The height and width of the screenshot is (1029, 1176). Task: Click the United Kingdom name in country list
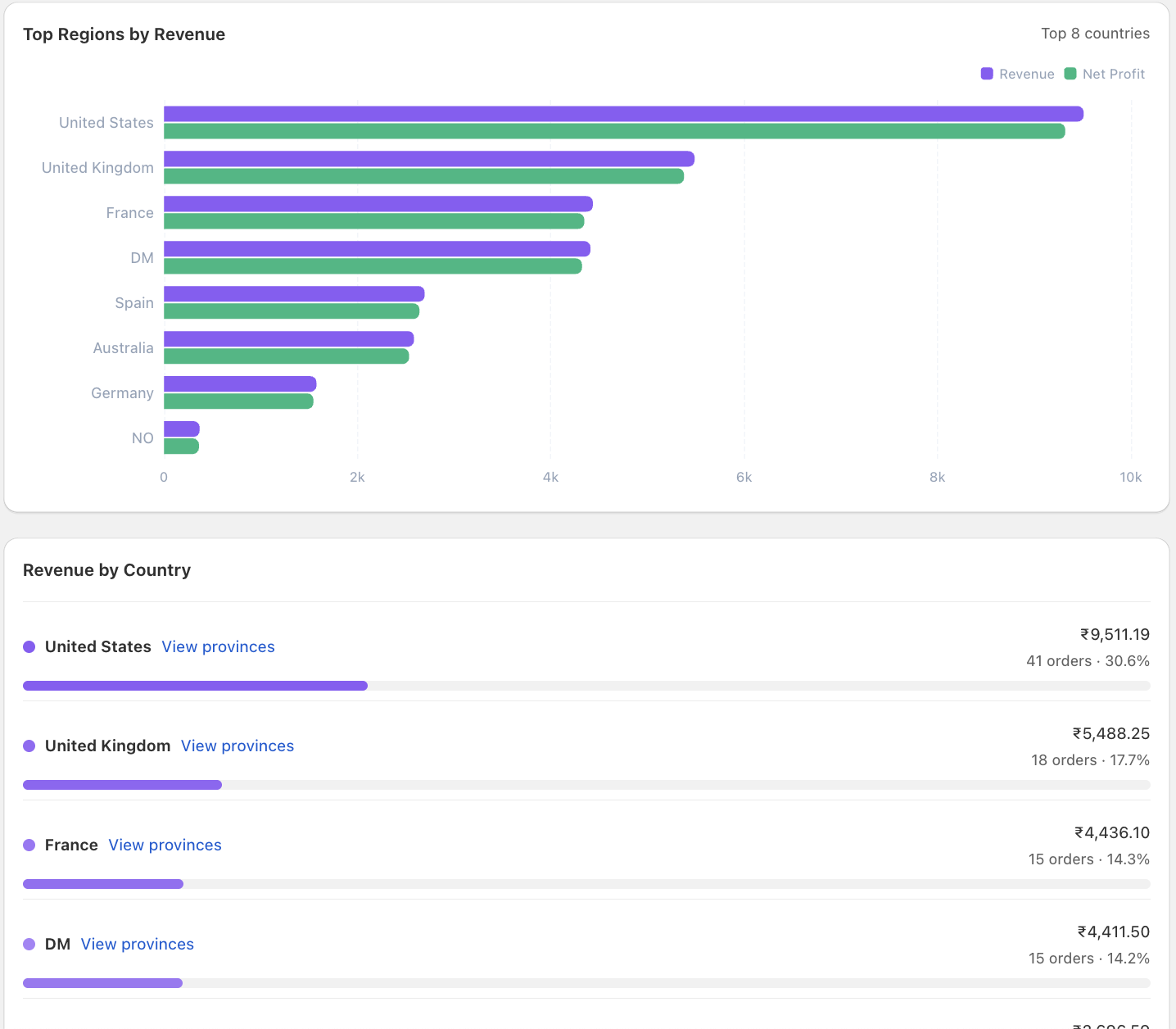point(108,746)
